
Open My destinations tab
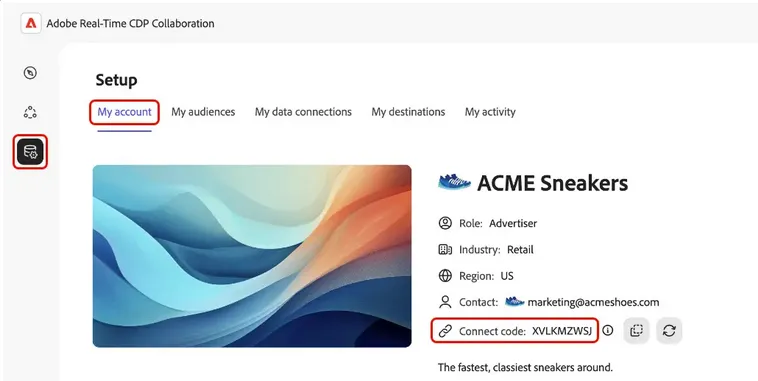(408, 112)
